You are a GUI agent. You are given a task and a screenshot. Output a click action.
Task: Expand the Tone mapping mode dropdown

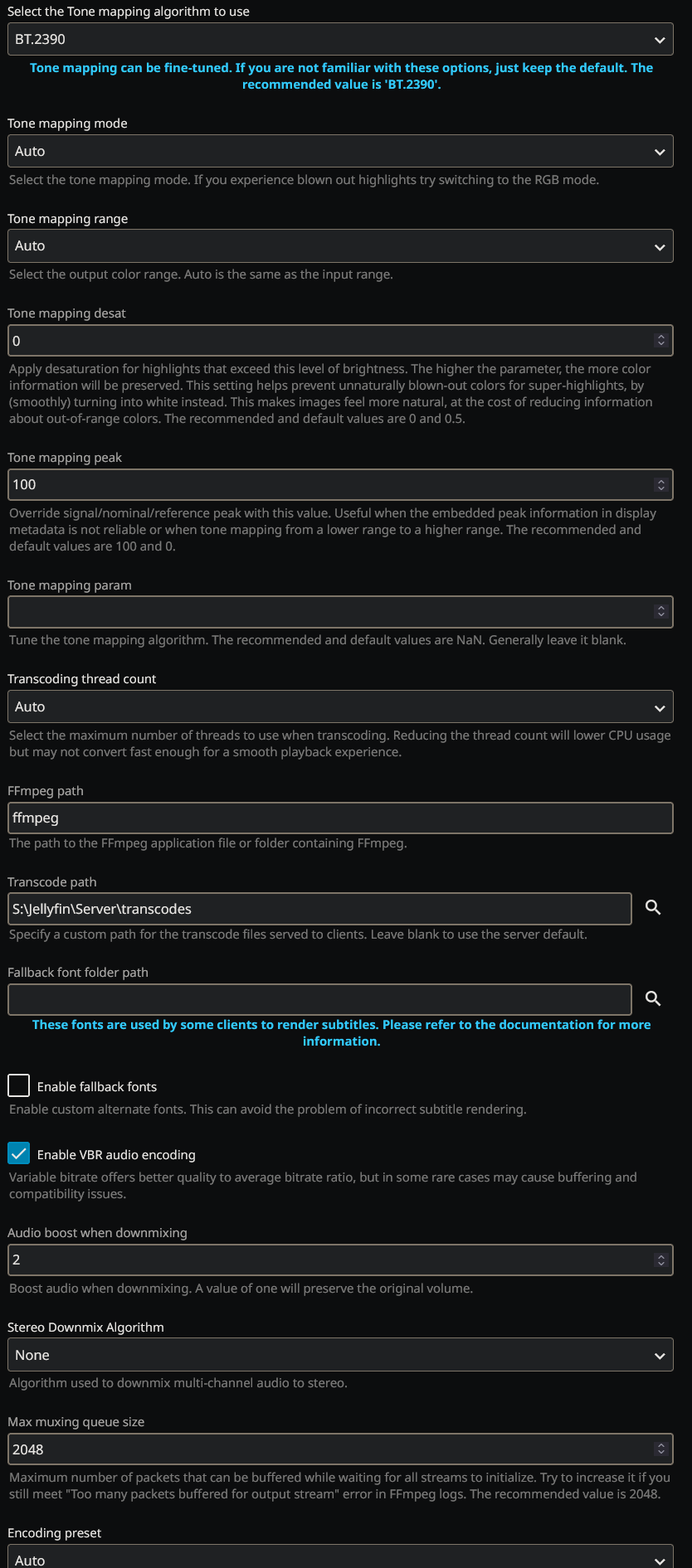point(340,151)
